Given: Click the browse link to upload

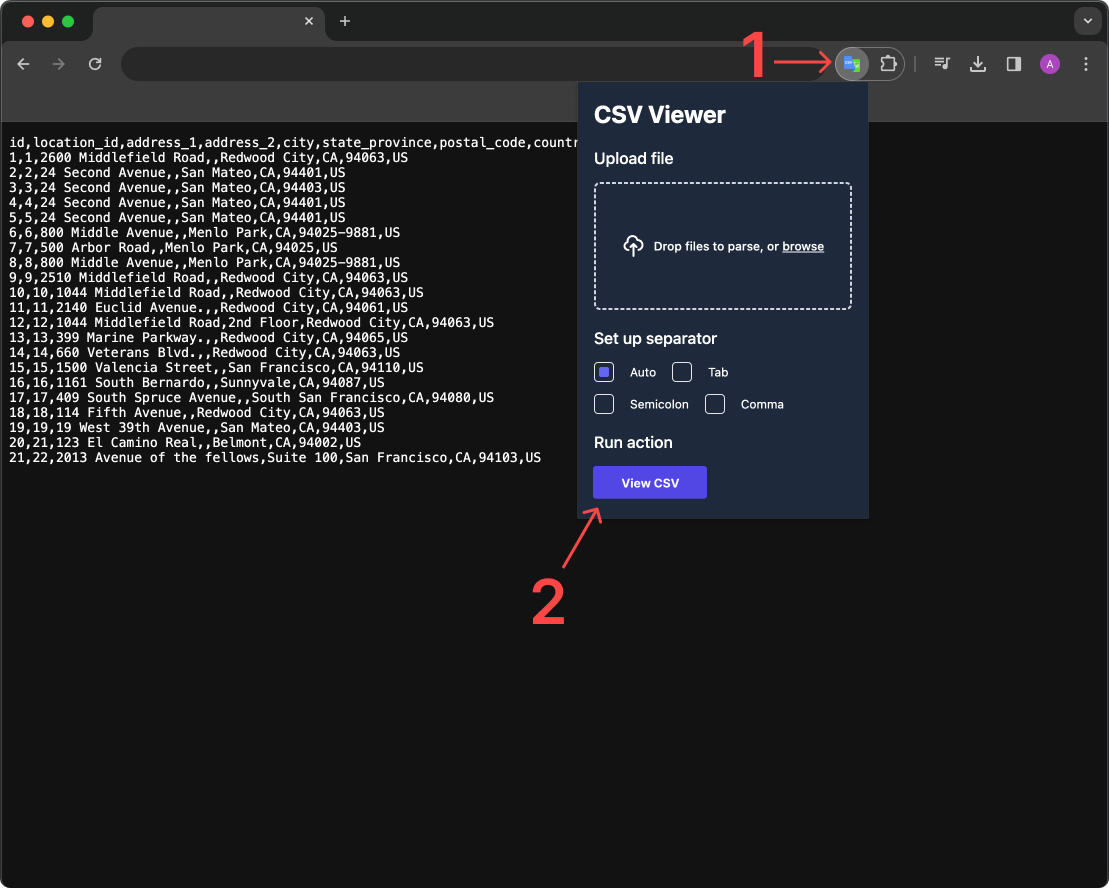Looking at the screenshot, I should [803, 247].
